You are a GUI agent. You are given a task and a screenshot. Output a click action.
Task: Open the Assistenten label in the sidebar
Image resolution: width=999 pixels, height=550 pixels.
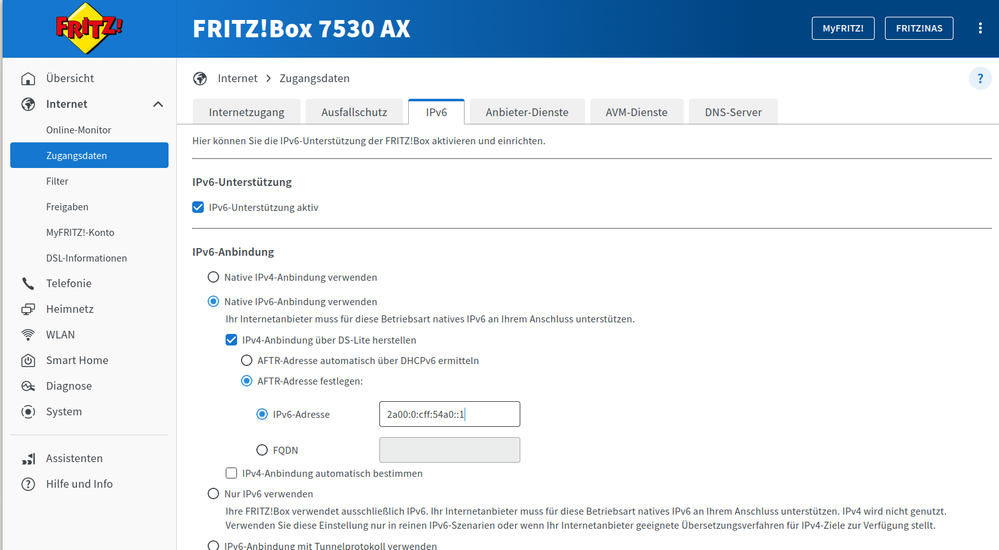[x=74, y=458]
